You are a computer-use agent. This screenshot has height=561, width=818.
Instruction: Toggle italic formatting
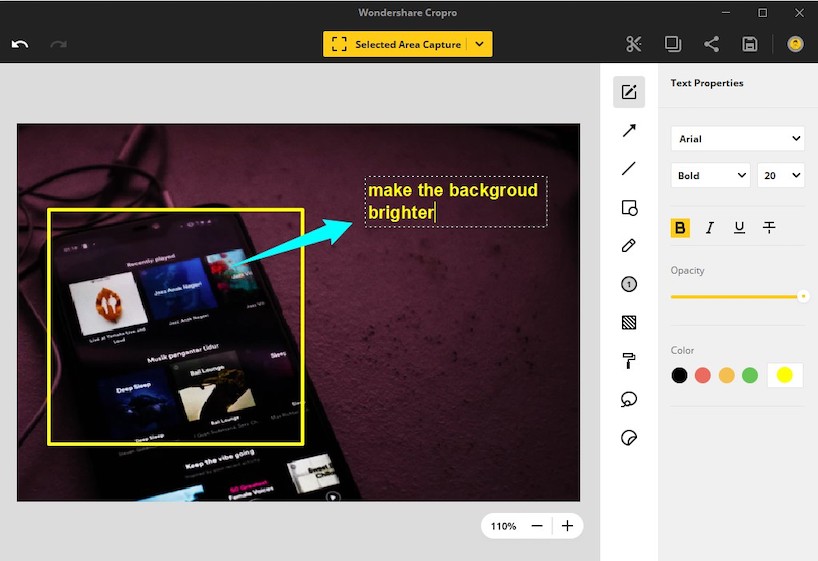pos(709,228)
